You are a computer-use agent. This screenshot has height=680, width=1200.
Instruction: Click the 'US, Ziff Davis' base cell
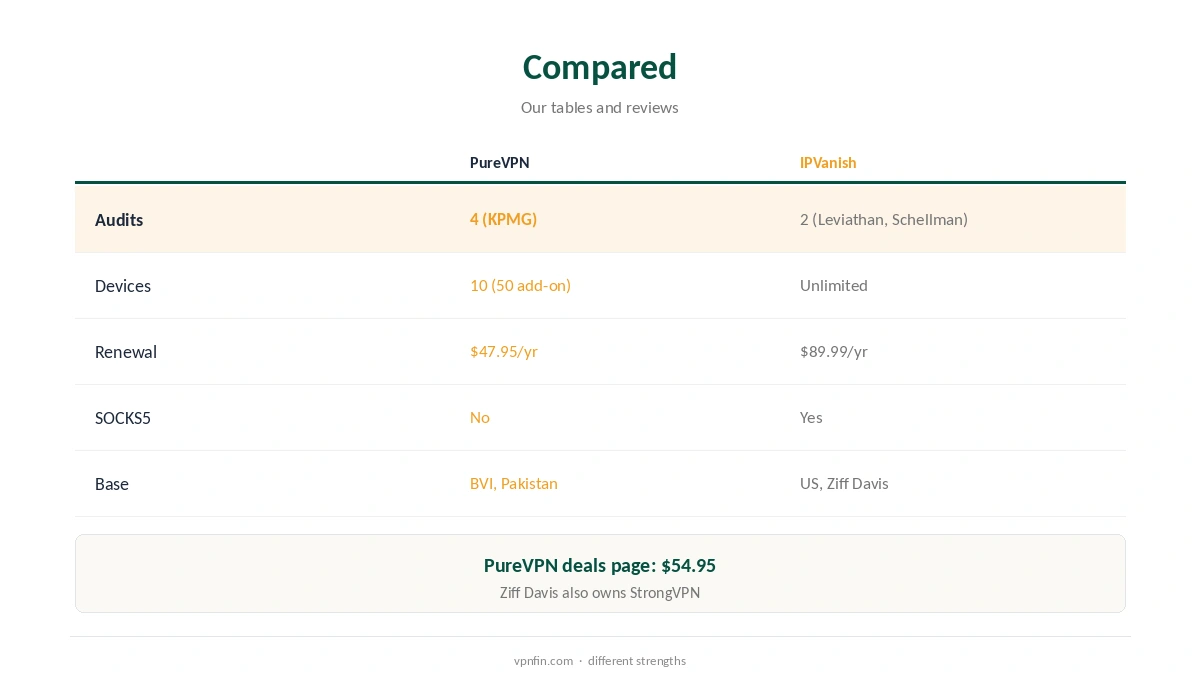[x=844, y=483]
